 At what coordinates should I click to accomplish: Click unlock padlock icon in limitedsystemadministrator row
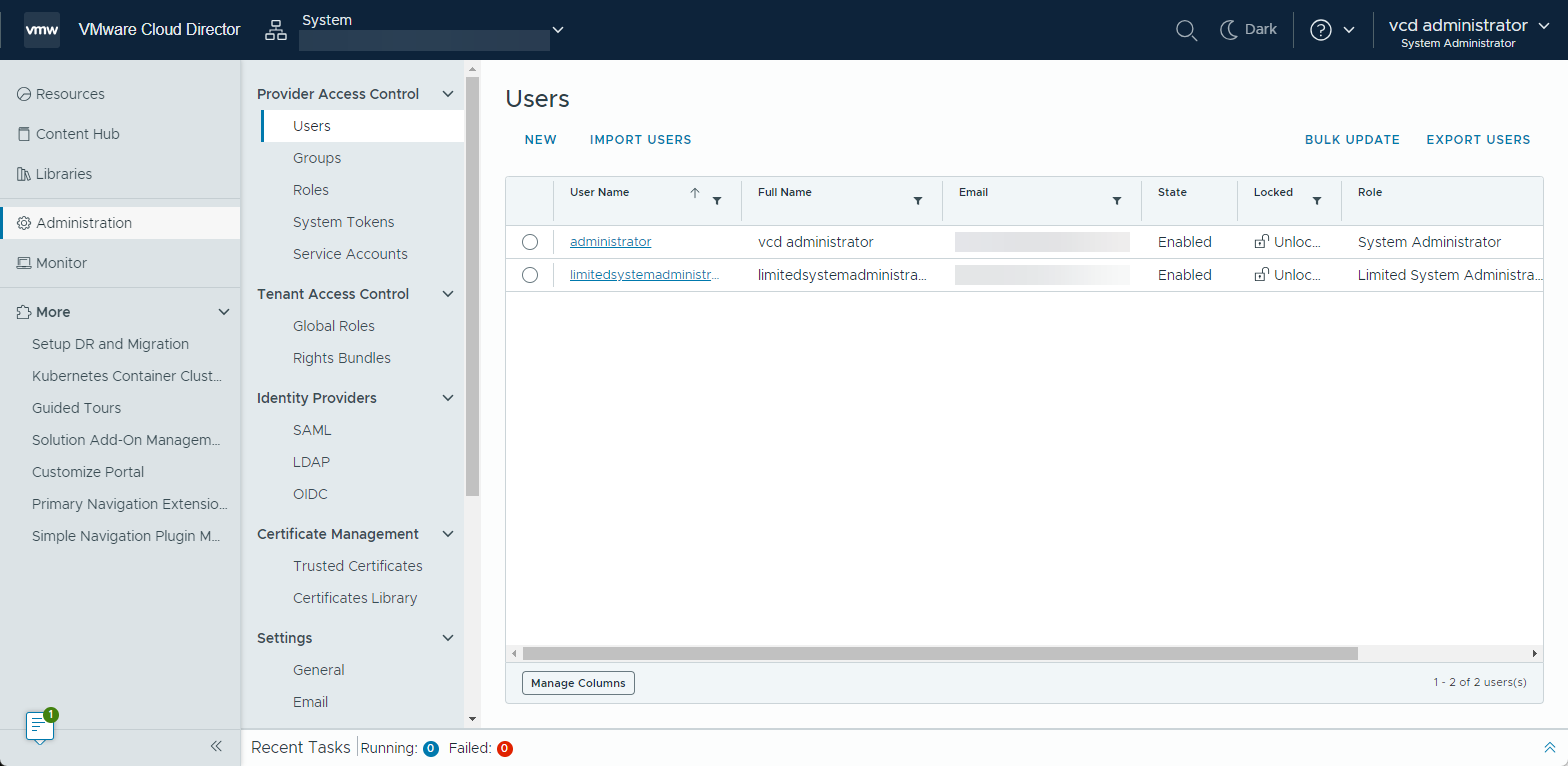[x=1262, y=275]
